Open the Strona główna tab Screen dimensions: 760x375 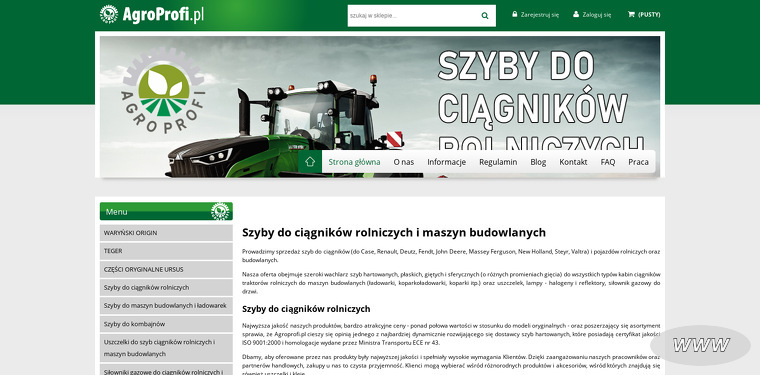(x=354, y=162)
